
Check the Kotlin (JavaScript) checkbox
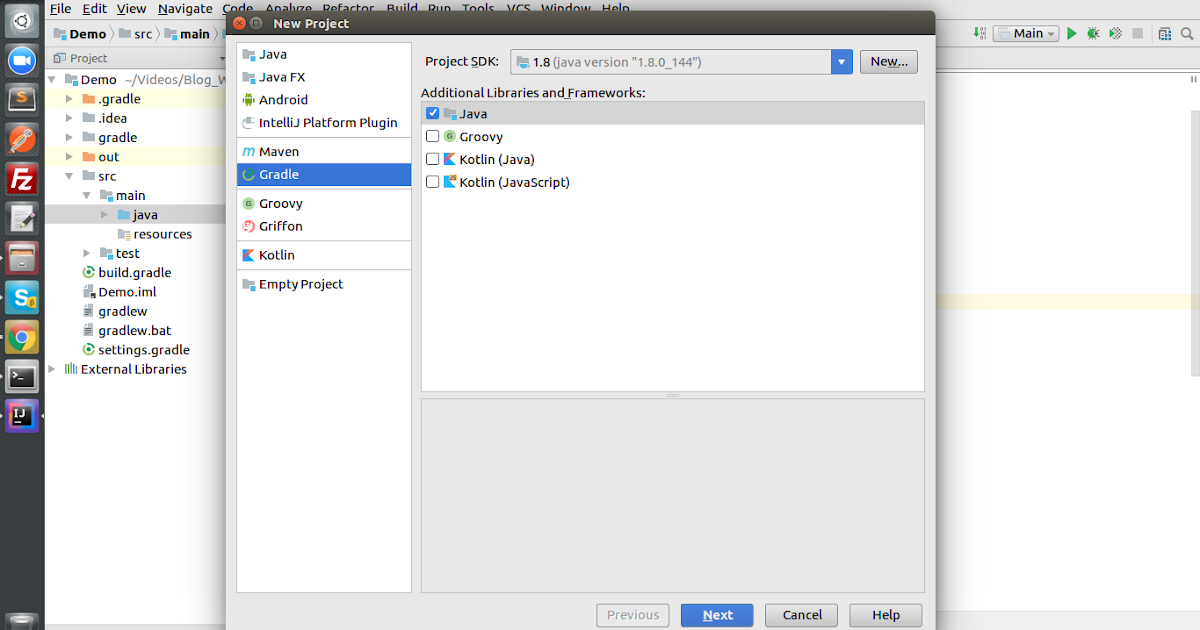tap(433, 182)
